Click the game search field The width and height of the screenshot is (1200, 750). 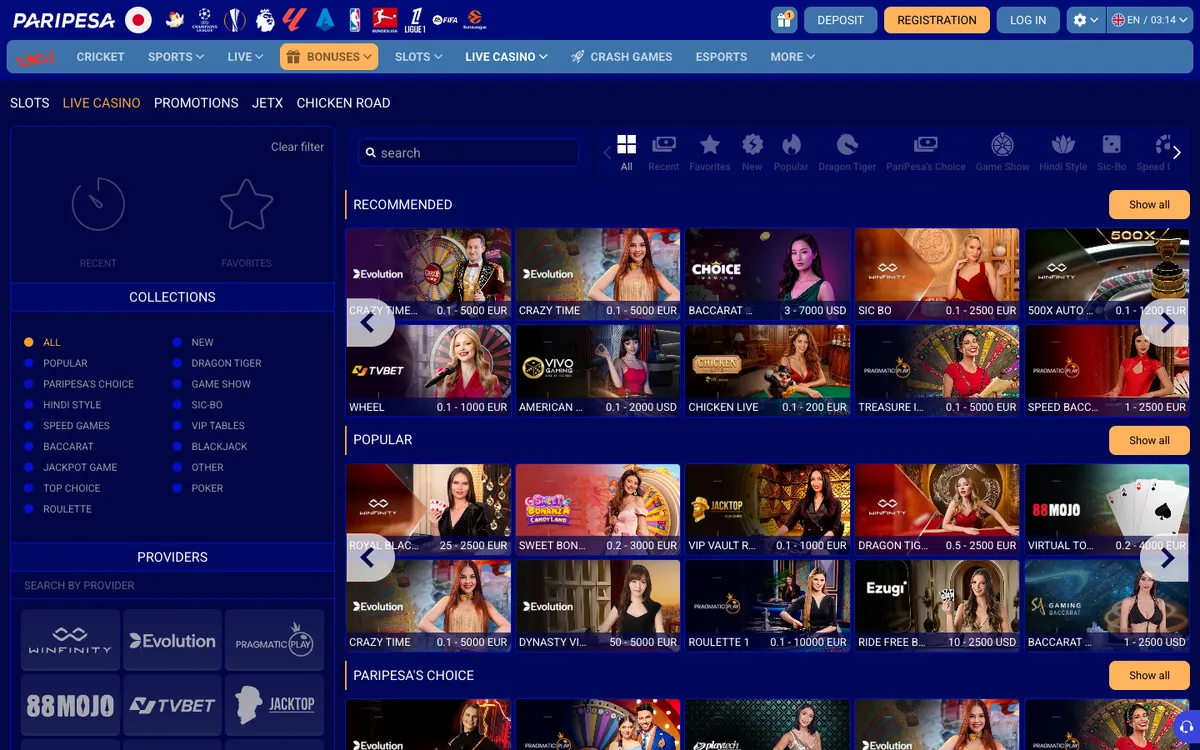(x=469, y=153)
